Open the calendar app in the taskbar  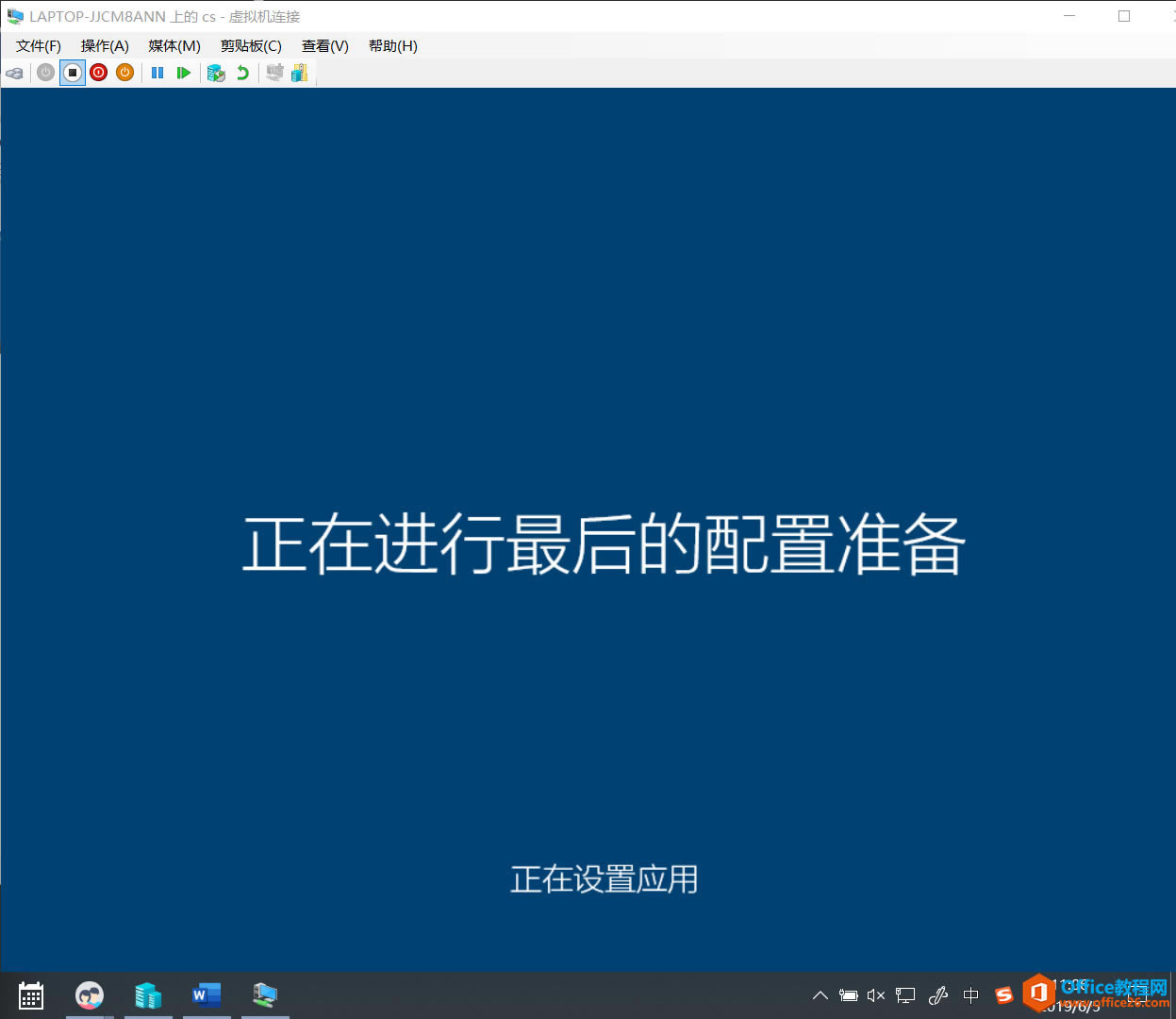(31, 995)
